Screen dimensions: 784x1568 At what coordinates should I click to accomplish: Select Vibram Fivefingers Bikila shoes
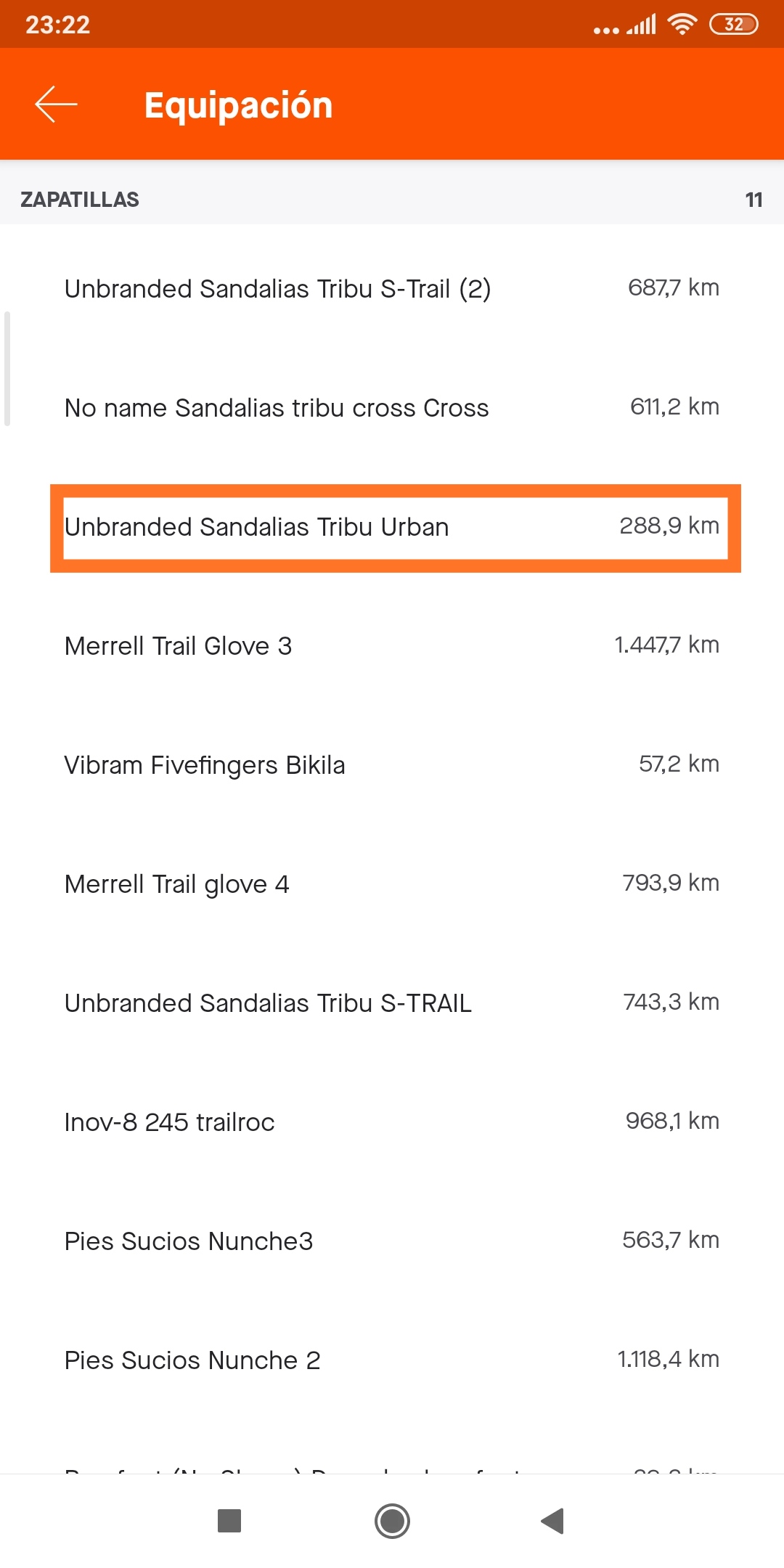point(392,764)
